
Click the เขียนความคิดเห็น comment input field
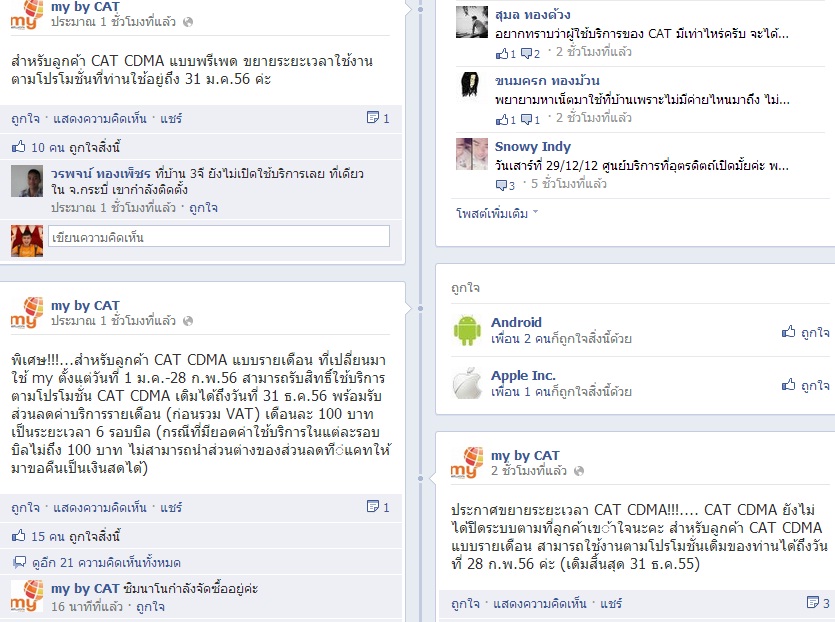(x=219, y=236)
